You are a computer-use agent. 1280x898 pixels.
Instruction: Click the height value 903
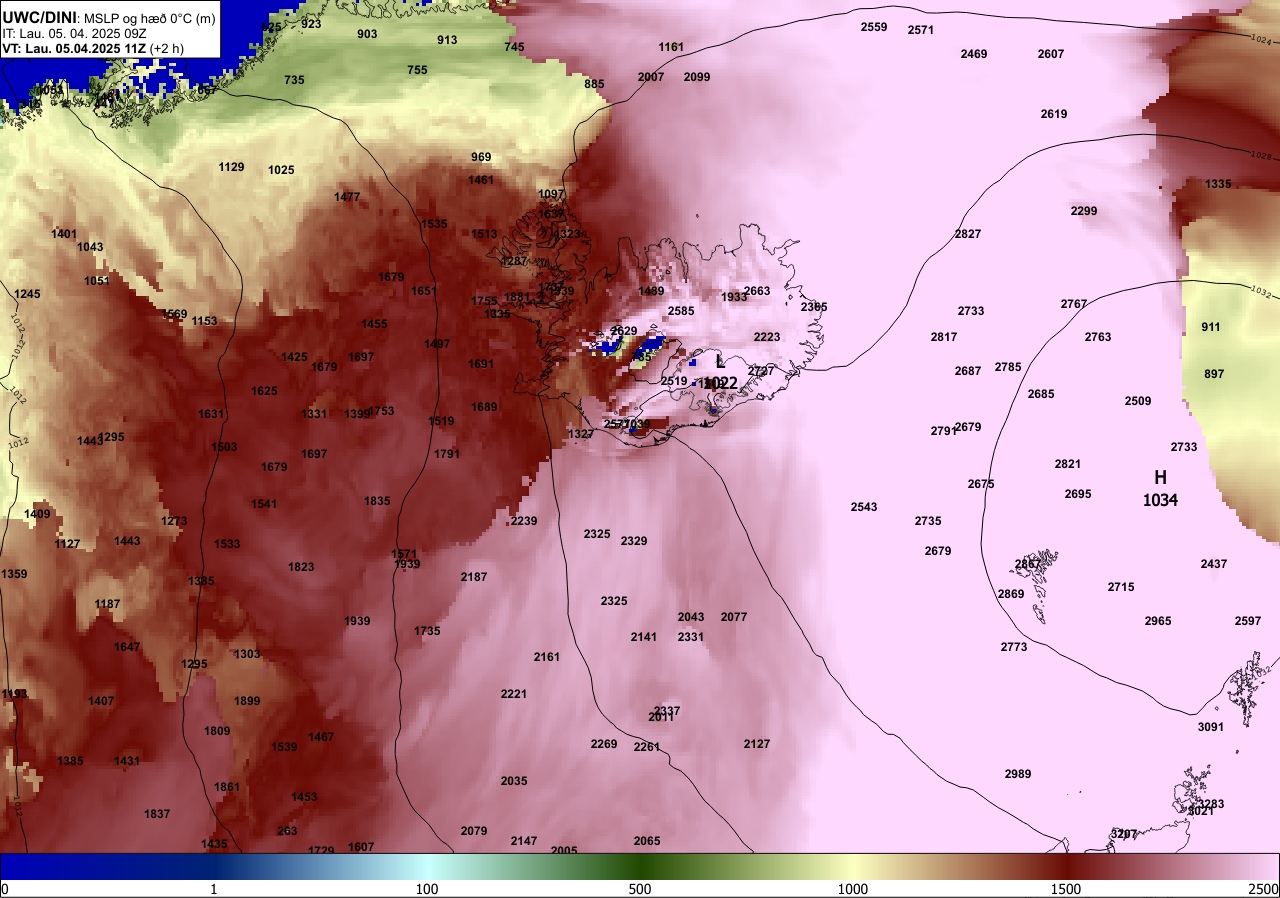pos(367,34)
